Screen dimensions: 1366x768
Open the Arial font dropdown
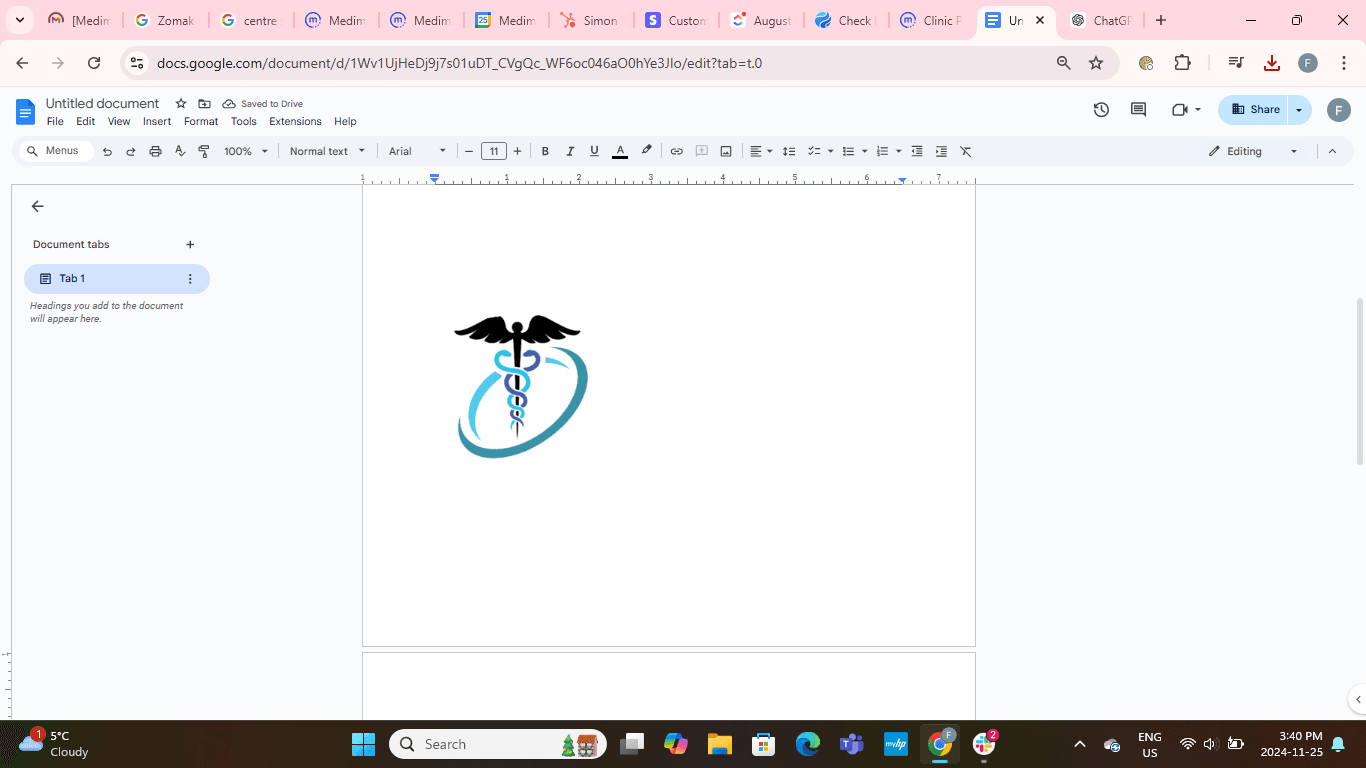coord(417,151)
